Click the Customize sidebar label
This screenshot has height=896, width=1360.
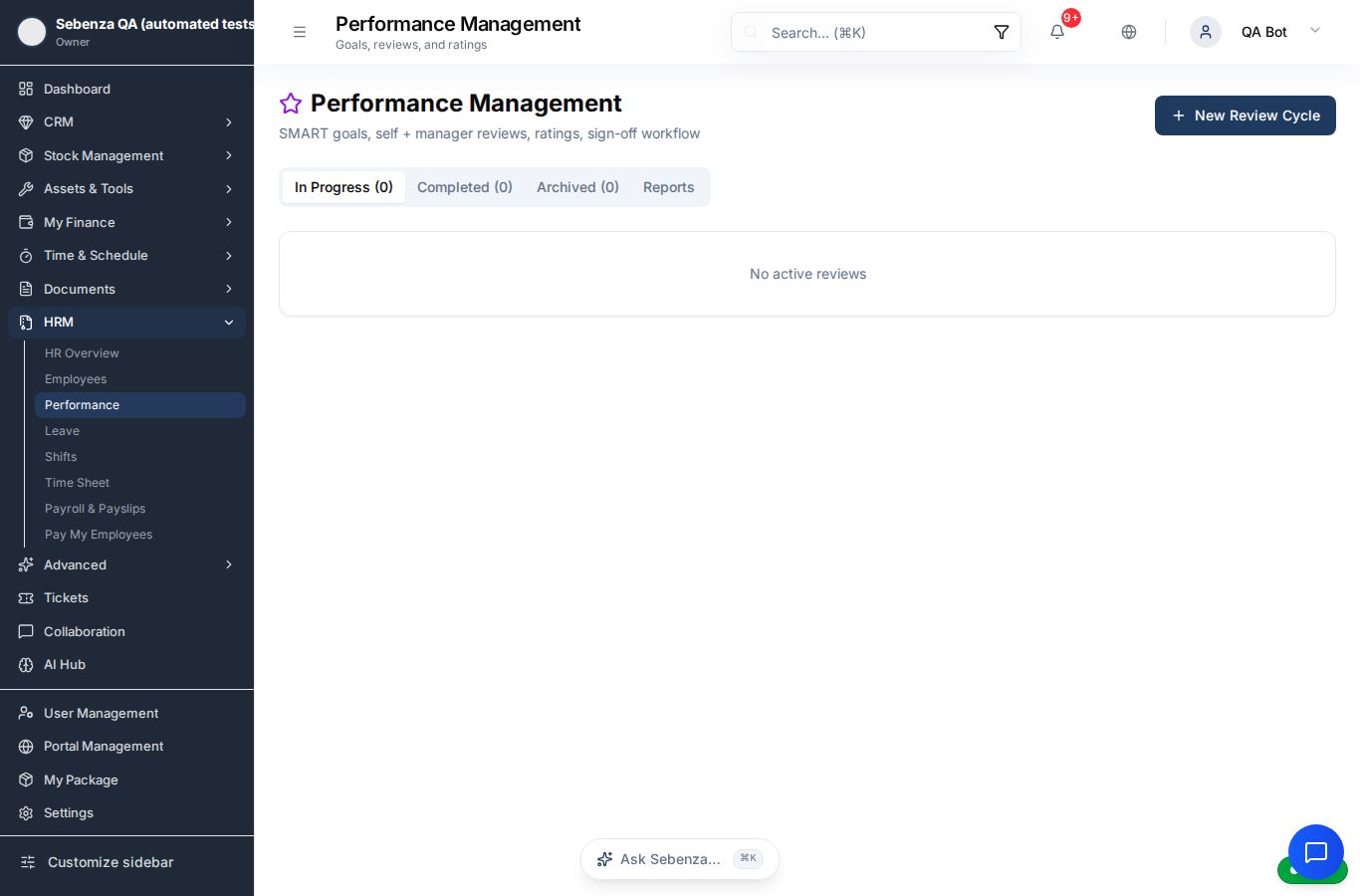(x=111, y=862)
